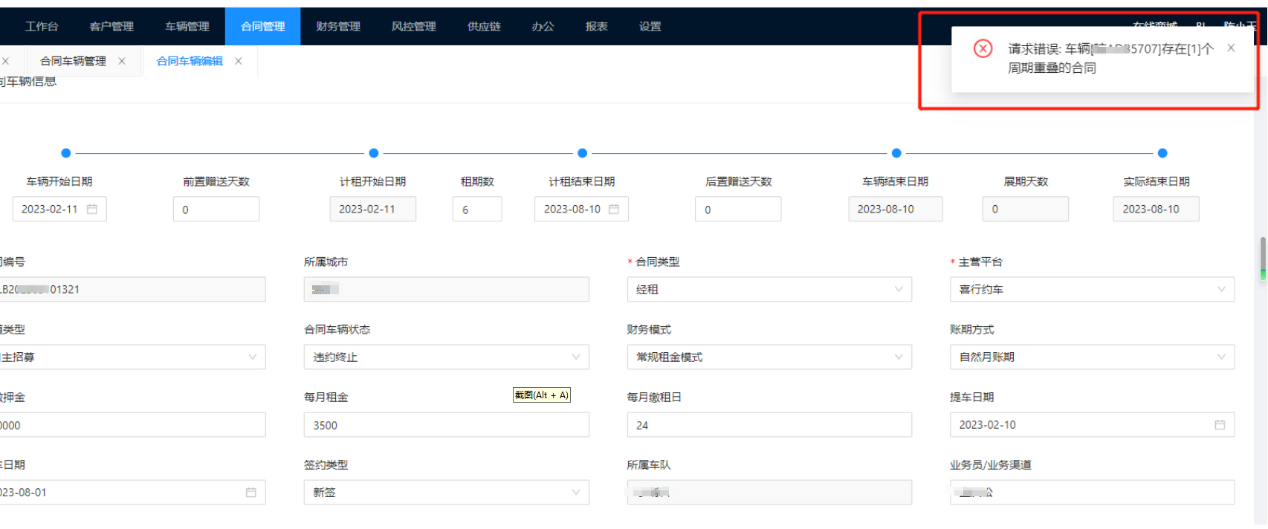1268x529 pixels.
Task: Click the vertical scrollbar thumb
Action: click(1263, 258)
